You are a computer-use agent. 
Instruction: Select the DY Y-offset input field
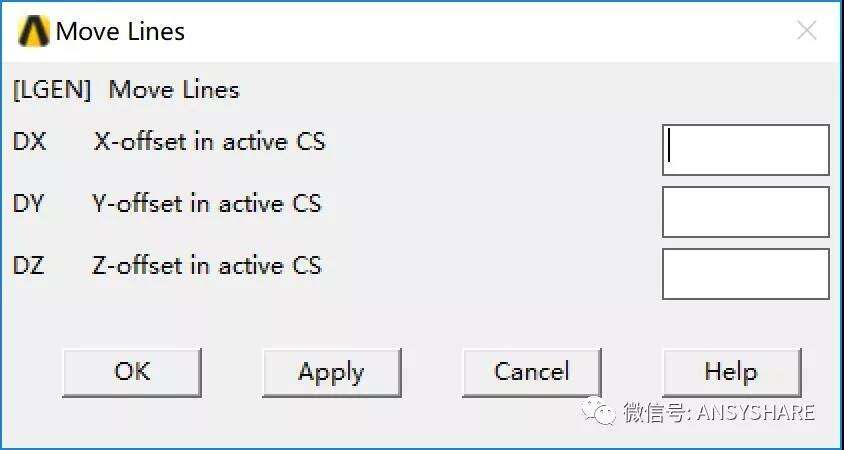click(x=745, y=212)
